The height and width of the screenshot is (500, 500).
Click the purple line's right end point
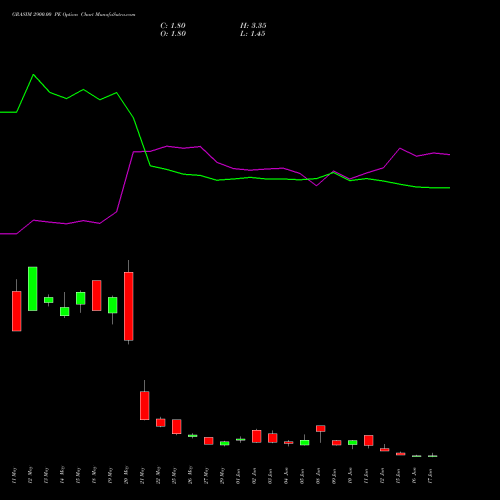pos(450,155)
